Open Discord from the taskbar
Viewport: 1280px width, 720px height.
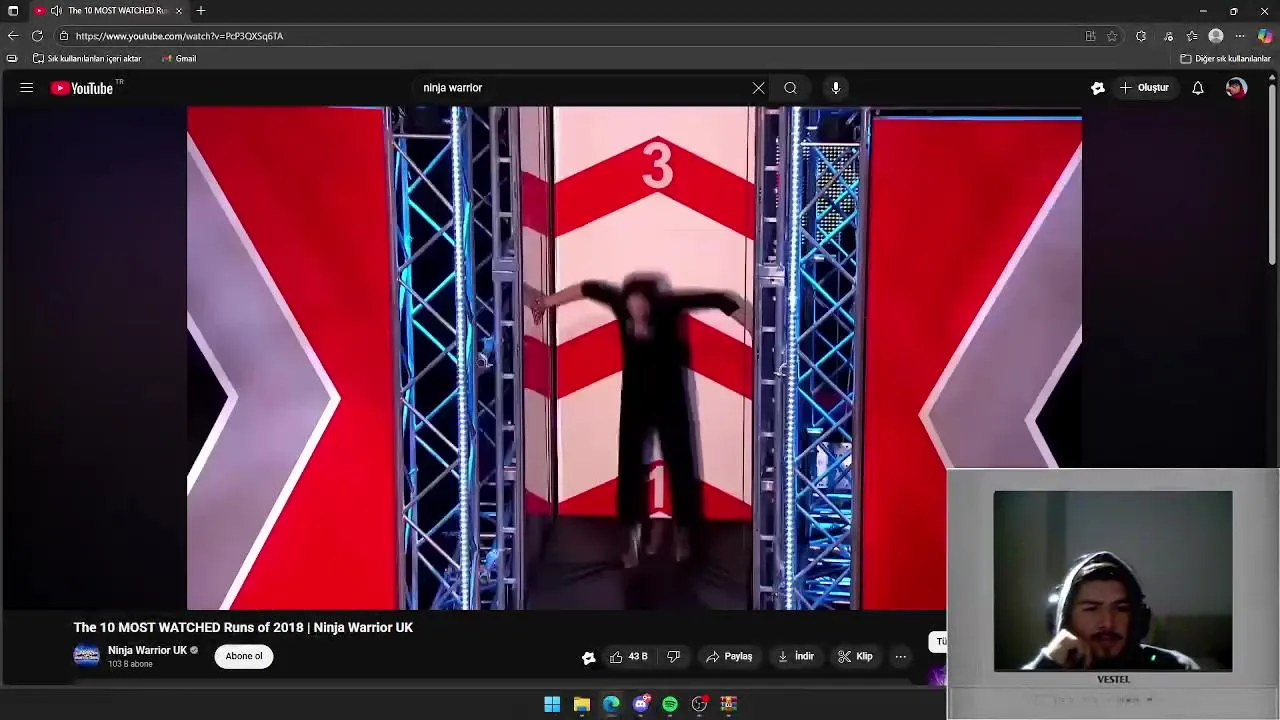coord(641,704)
